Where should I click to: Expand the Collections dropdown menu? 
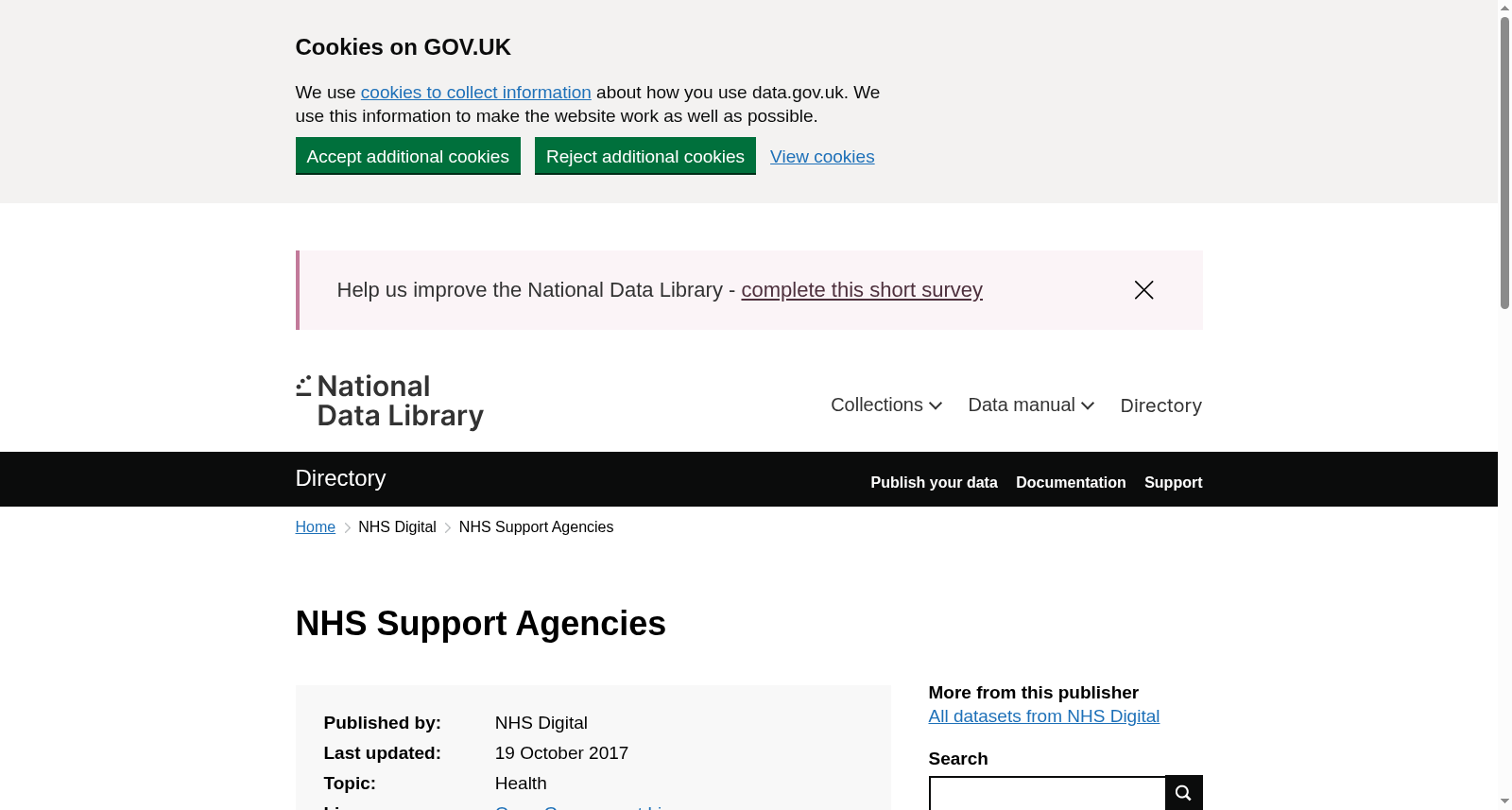tap(886, 405)
